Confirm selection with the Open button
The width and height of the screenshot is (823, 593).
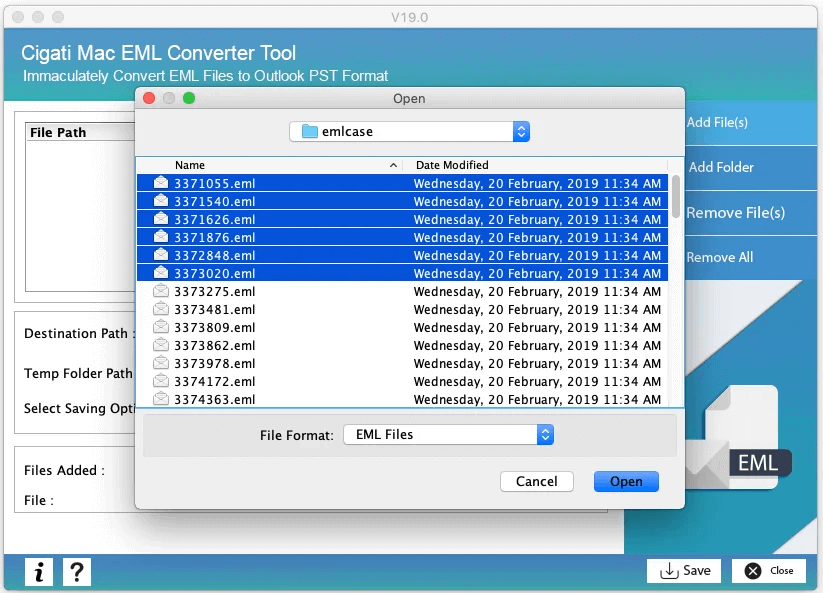(x=626, y=481)
